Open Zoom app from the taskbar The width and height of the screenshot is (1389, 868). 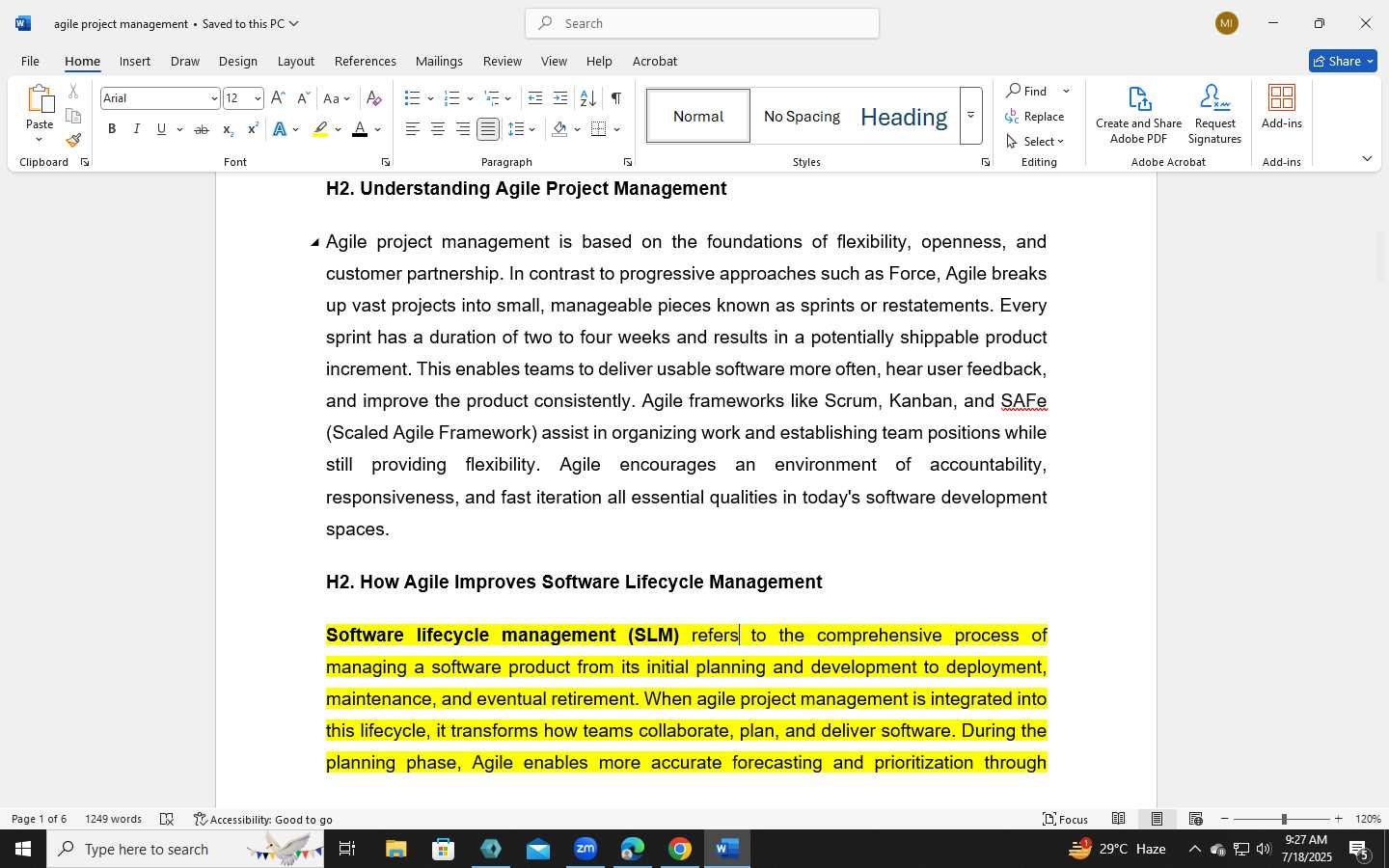click(x=586, y=849)
